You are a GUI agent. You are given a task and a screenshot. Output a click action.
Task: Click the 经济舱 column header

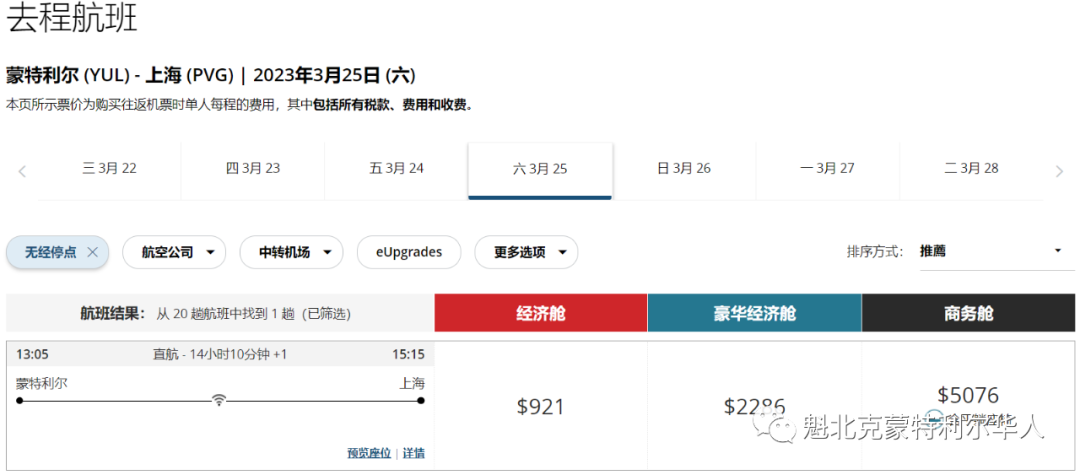click(x=541, y=313)
